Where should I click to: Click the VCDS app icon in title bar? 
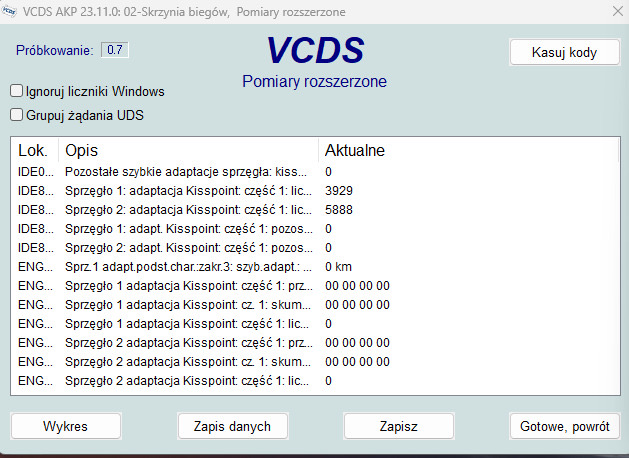point(9,11)
